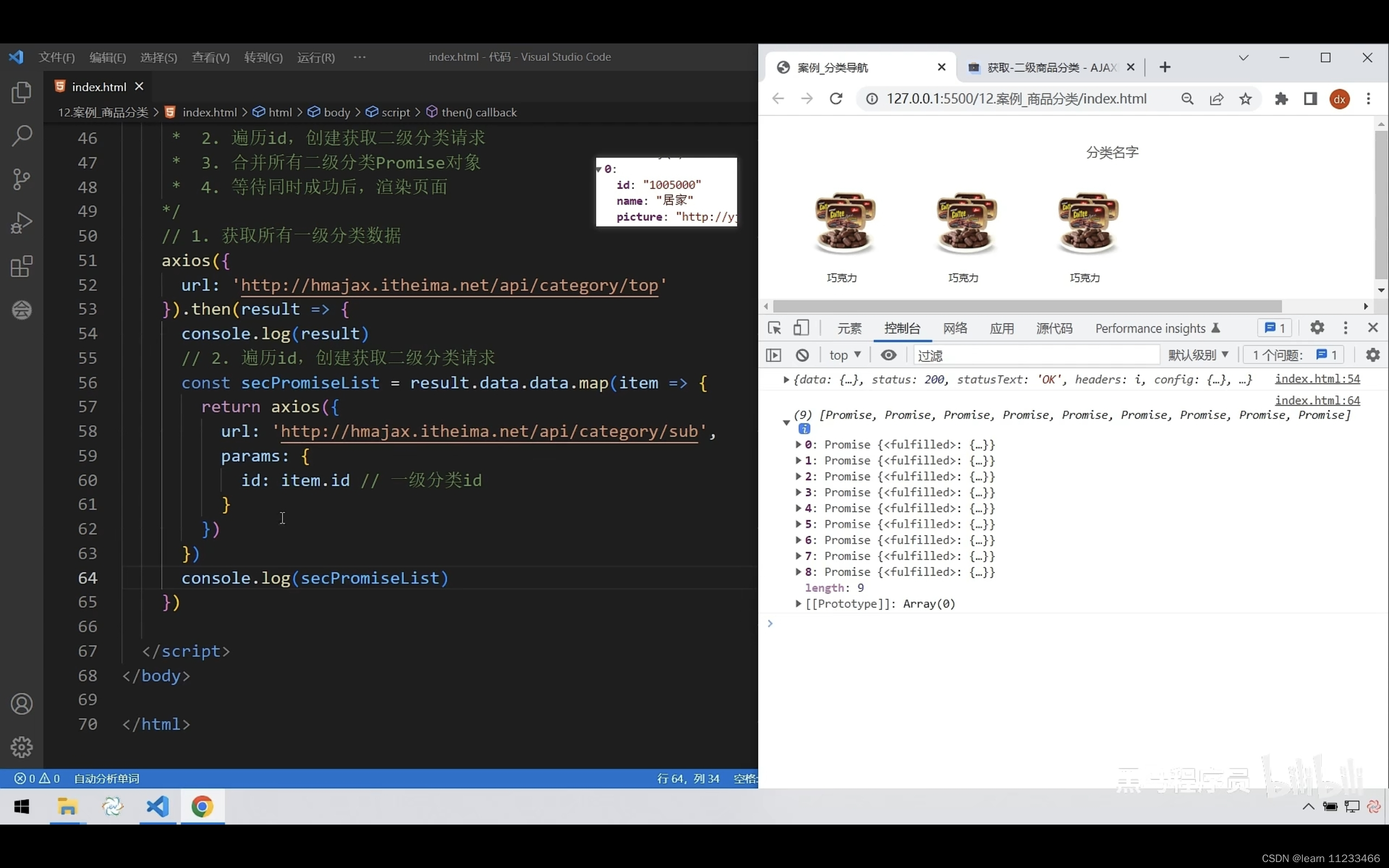This screenshot has width=1389, height=868.
Task: Open the 运行(R) menu in VS Code
Action: (316, 58)
